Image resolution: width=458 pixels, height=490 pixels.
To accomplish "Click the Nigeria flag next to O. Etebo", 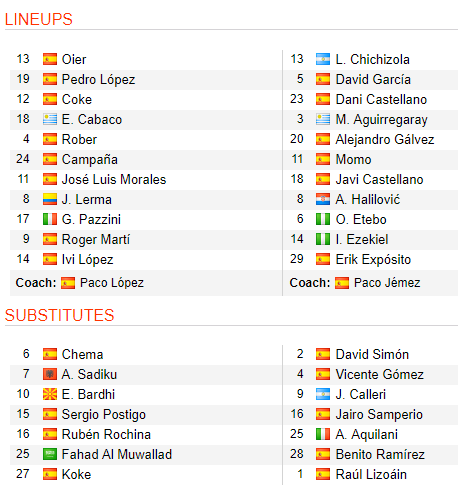I will 323,219.
